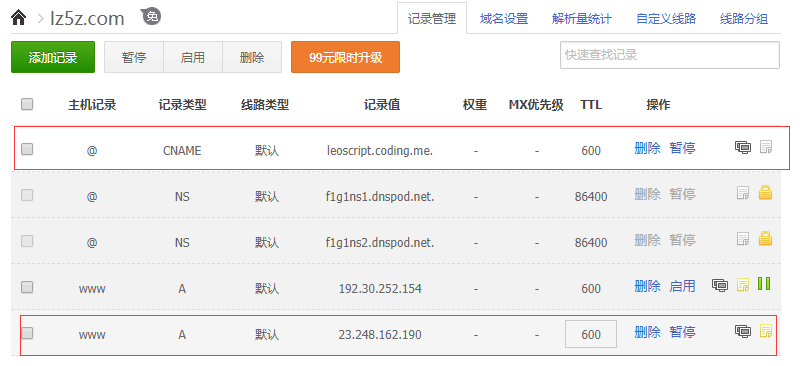This screenshot has height=366, width=800.
Task: Open remark note icon for the f1g1ns2.dnspod.net row
Action: pyautogui.click(x=743, y=239)
